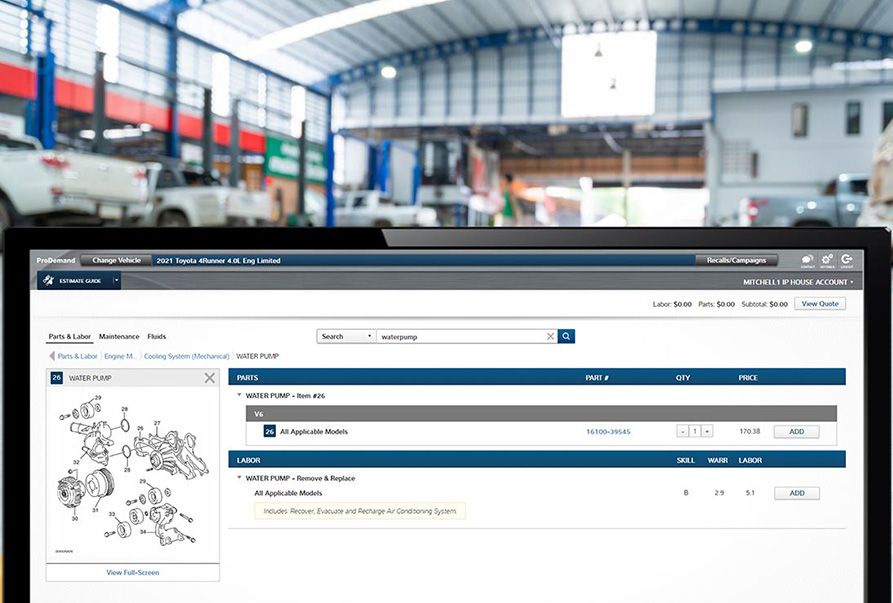Open the Search type dropdown
The height and width of the screenshot is (603, 893).
click(346, 337)
